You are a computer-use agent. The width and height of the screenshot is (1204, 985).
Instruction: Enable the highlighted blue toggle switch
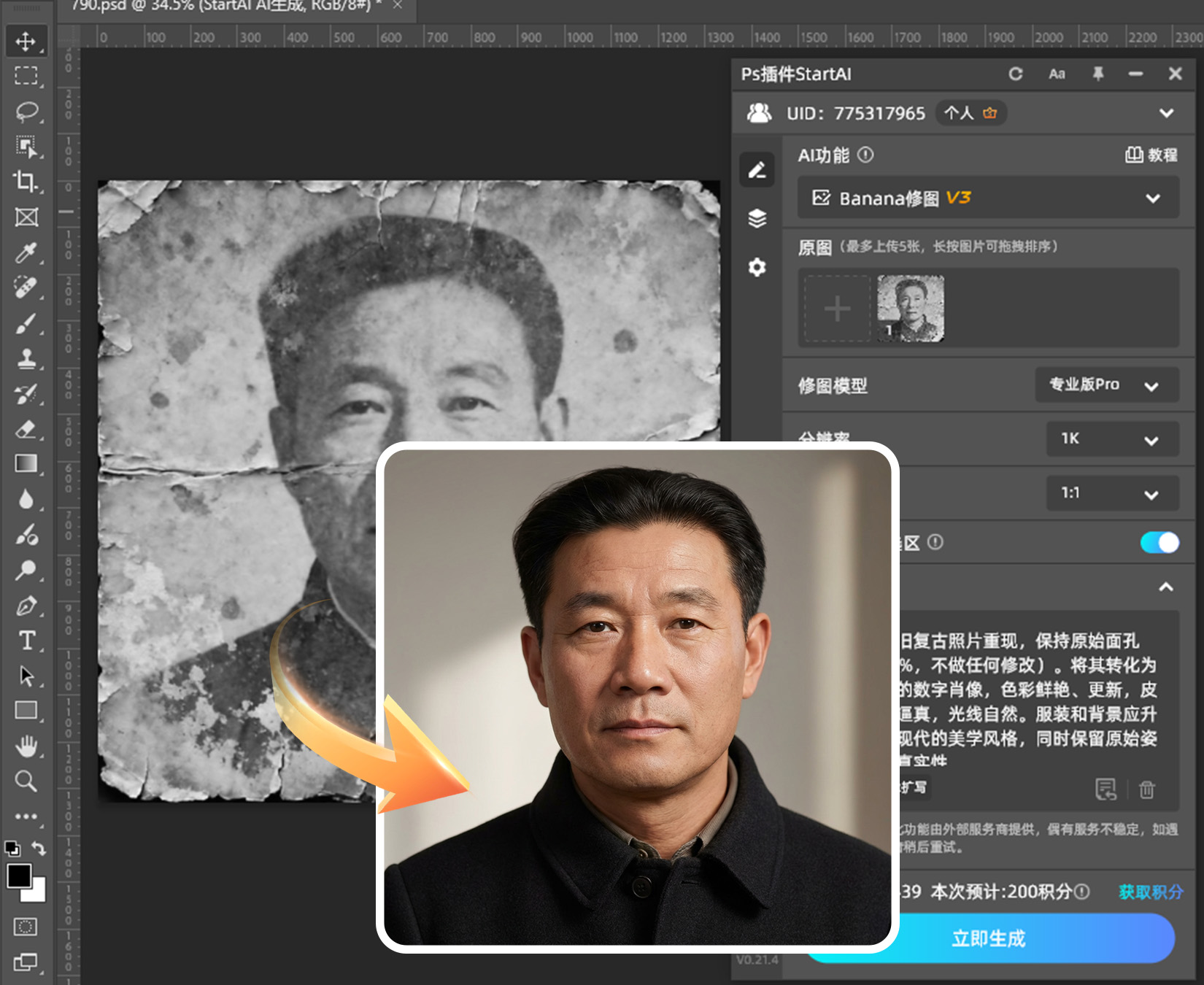1159,542
